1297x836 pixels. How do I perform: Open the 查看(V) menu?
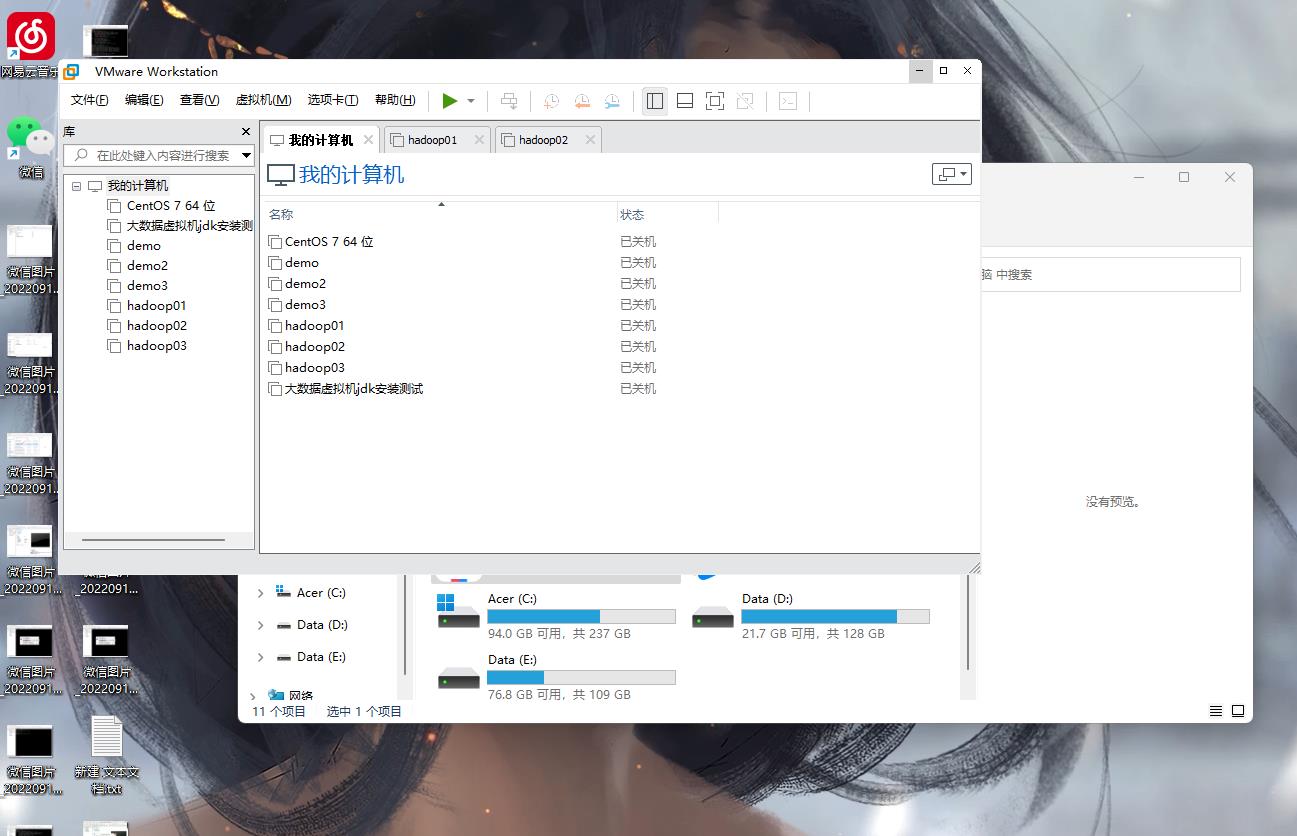click(x=199, y=100)
